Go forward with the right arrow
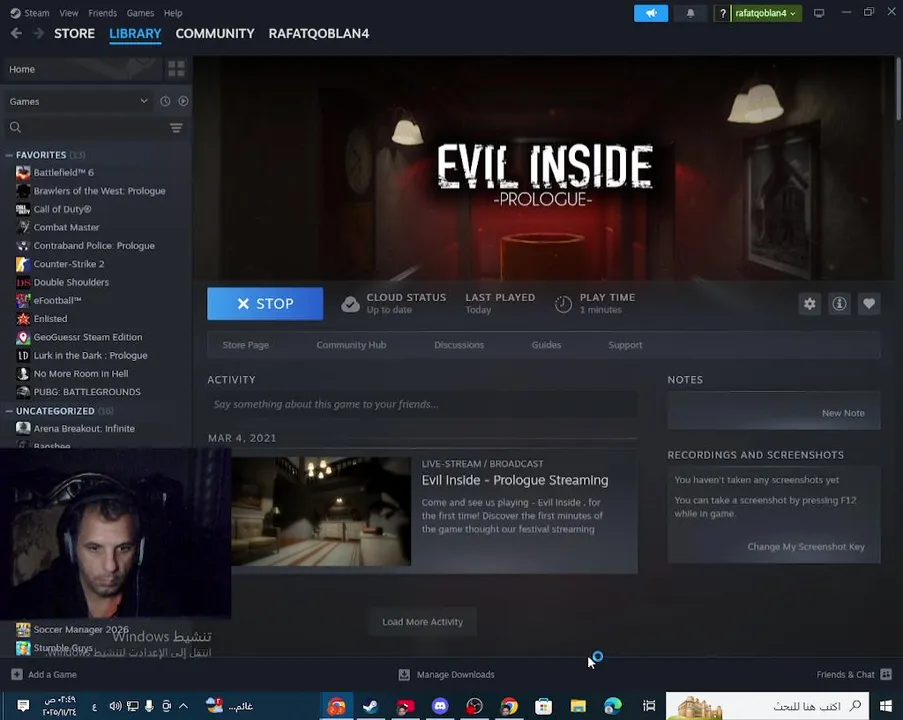 (38, 33)
